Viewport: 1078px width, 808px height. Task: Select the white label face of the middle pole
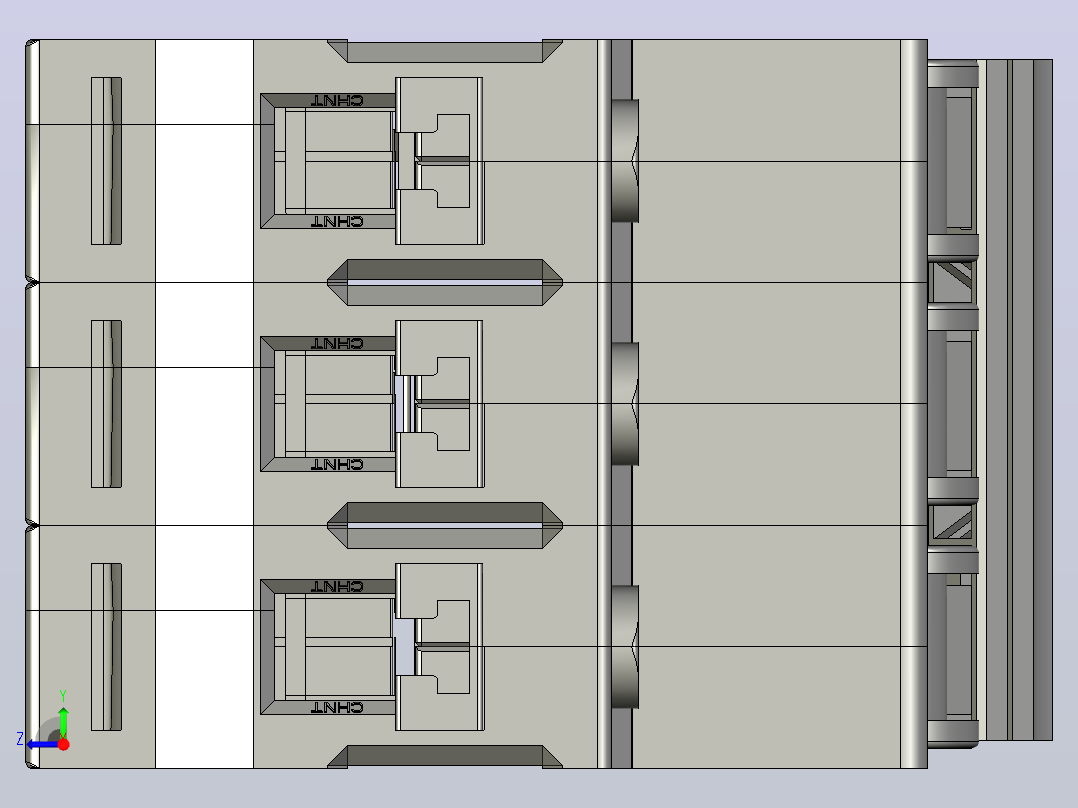click(204, 404)
